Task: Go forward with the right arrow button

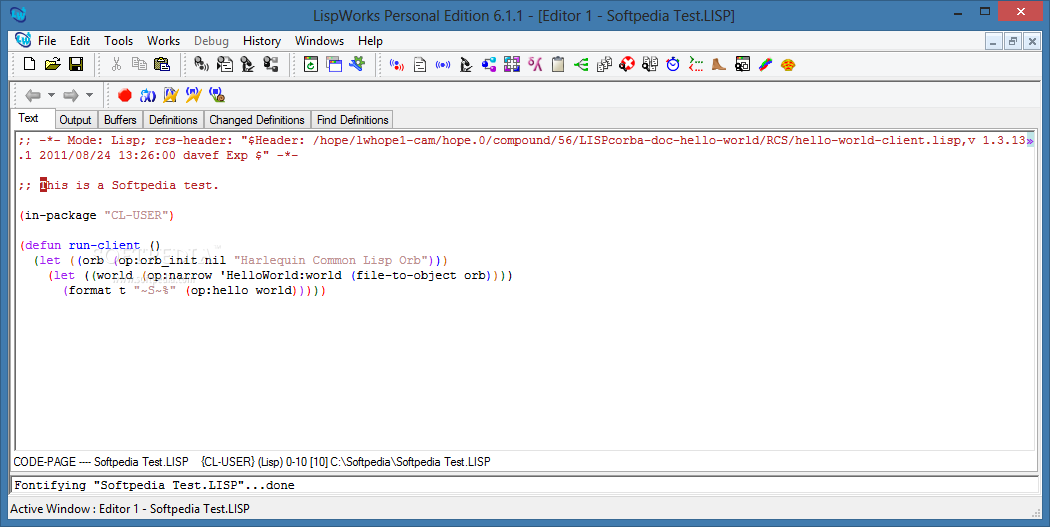Action: 71,96
